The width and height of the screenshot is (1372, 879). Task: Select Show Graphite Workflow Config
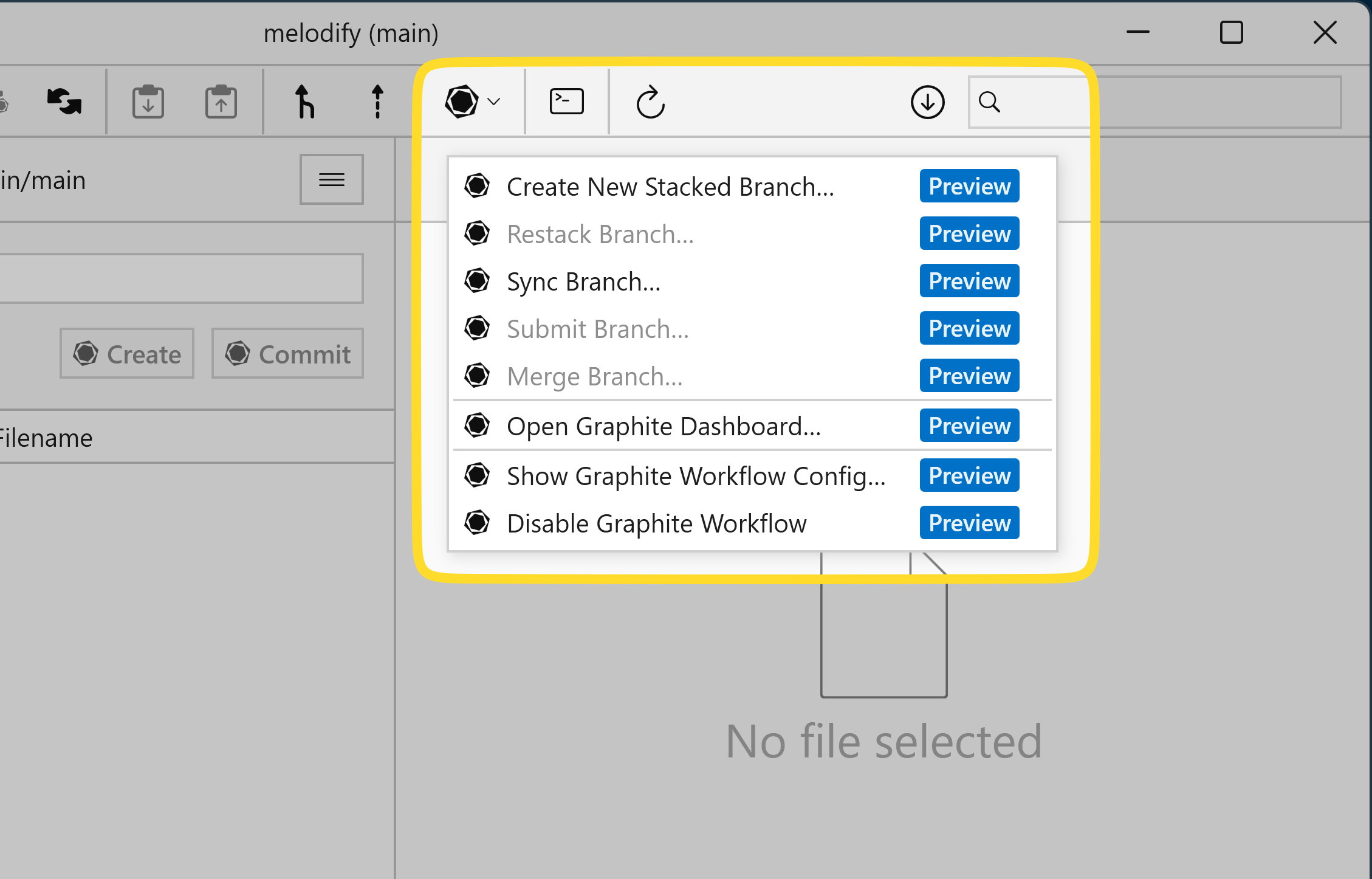pyautogui.click(x=696, y=476)
